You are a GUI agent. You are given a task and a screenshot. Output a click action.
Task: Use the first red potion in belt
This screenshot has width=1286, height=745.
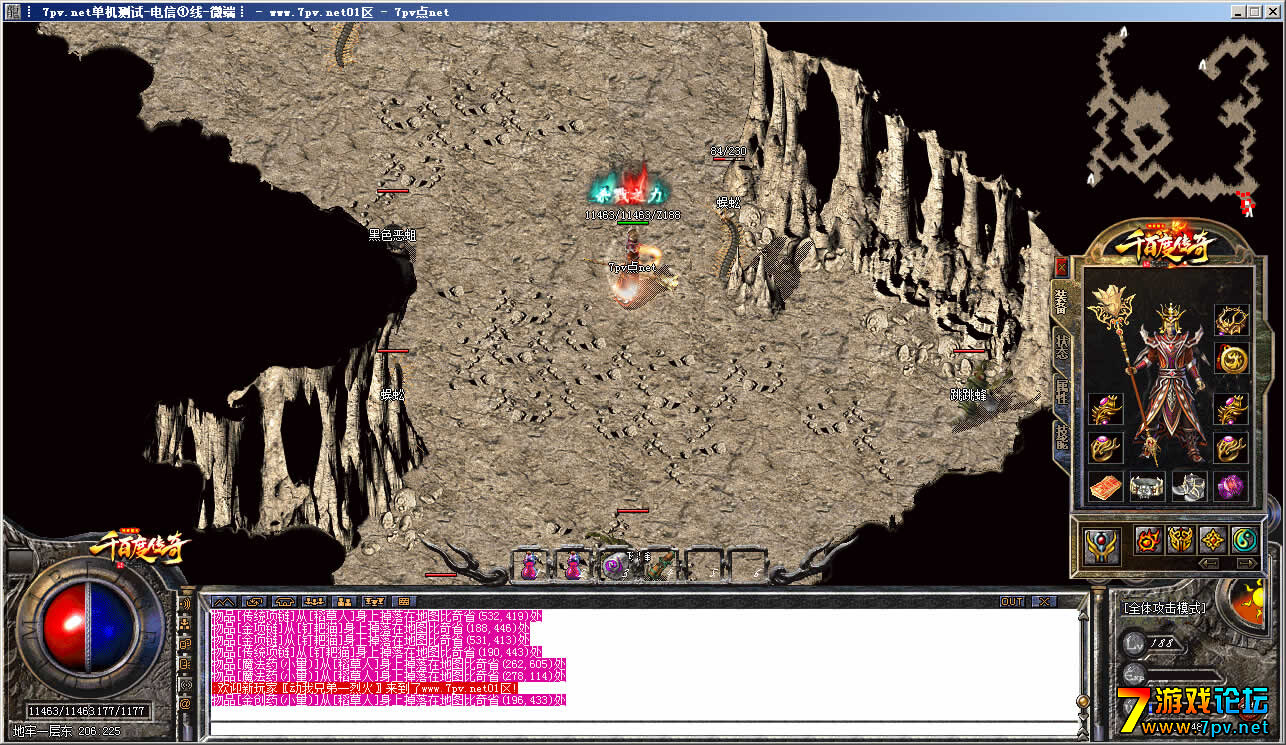pos(529,566)
